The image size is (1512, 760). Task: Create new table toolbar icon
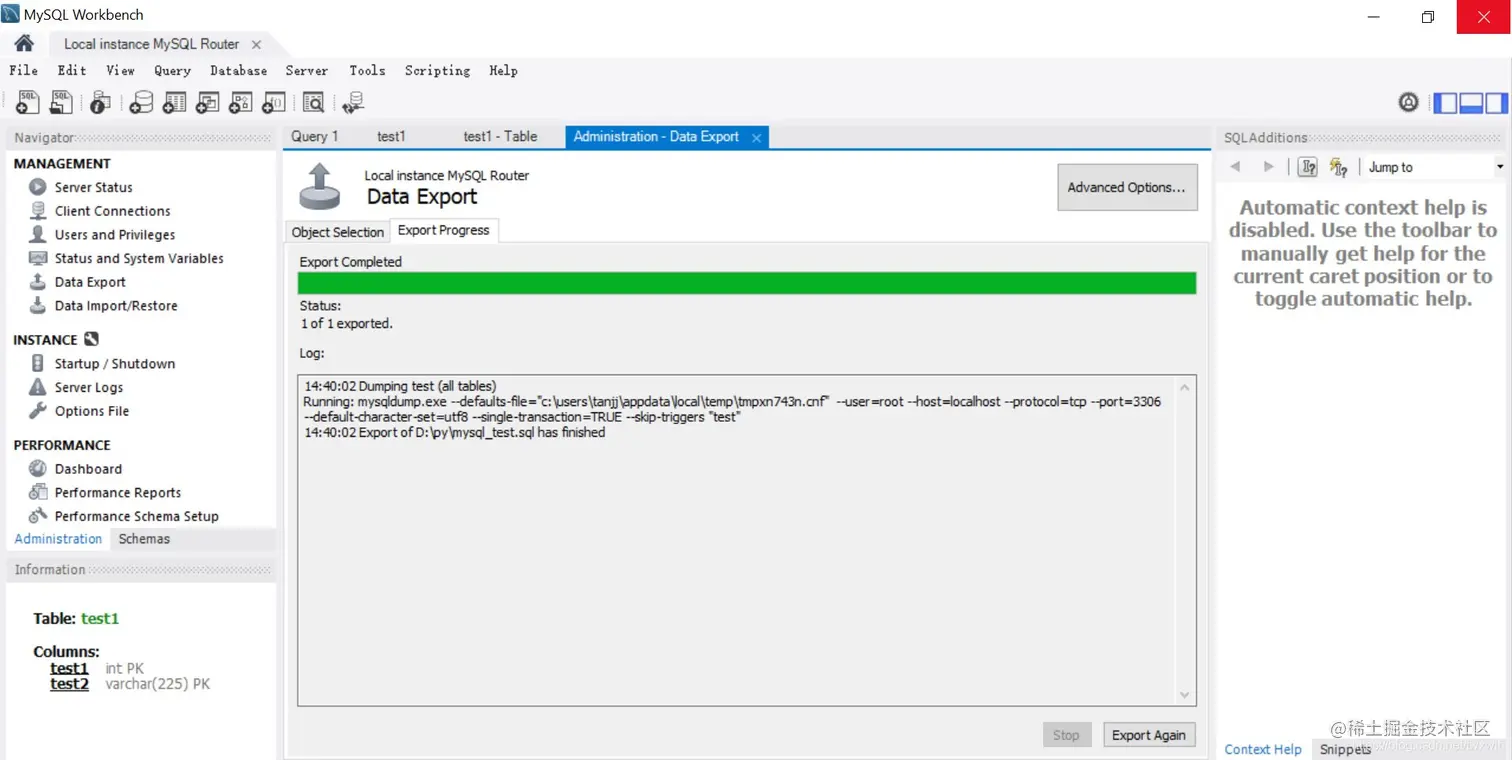[174, 102]
